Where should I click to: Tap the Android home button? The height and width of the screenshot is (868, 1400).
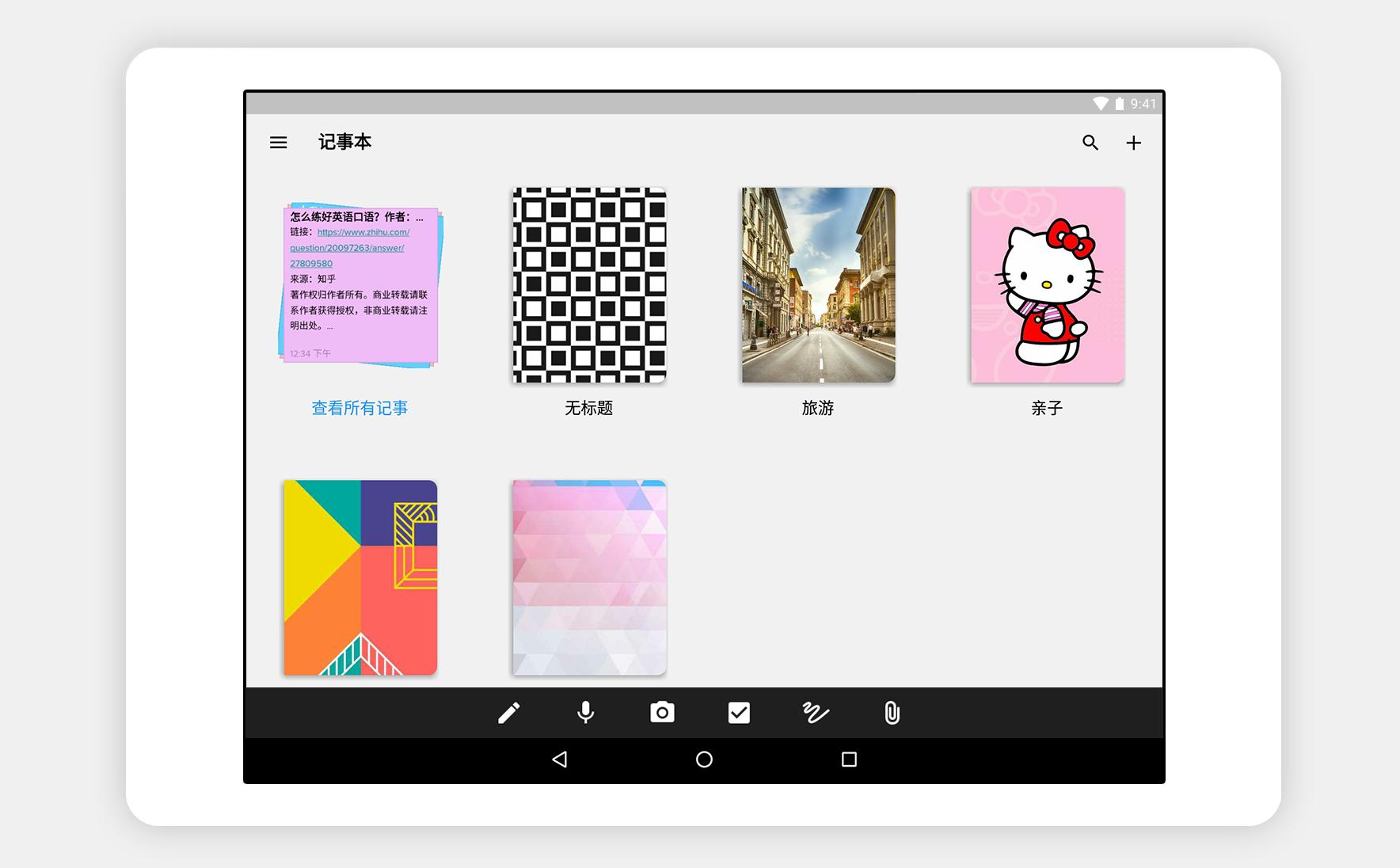pyautogui.click(x=704, y=759)
